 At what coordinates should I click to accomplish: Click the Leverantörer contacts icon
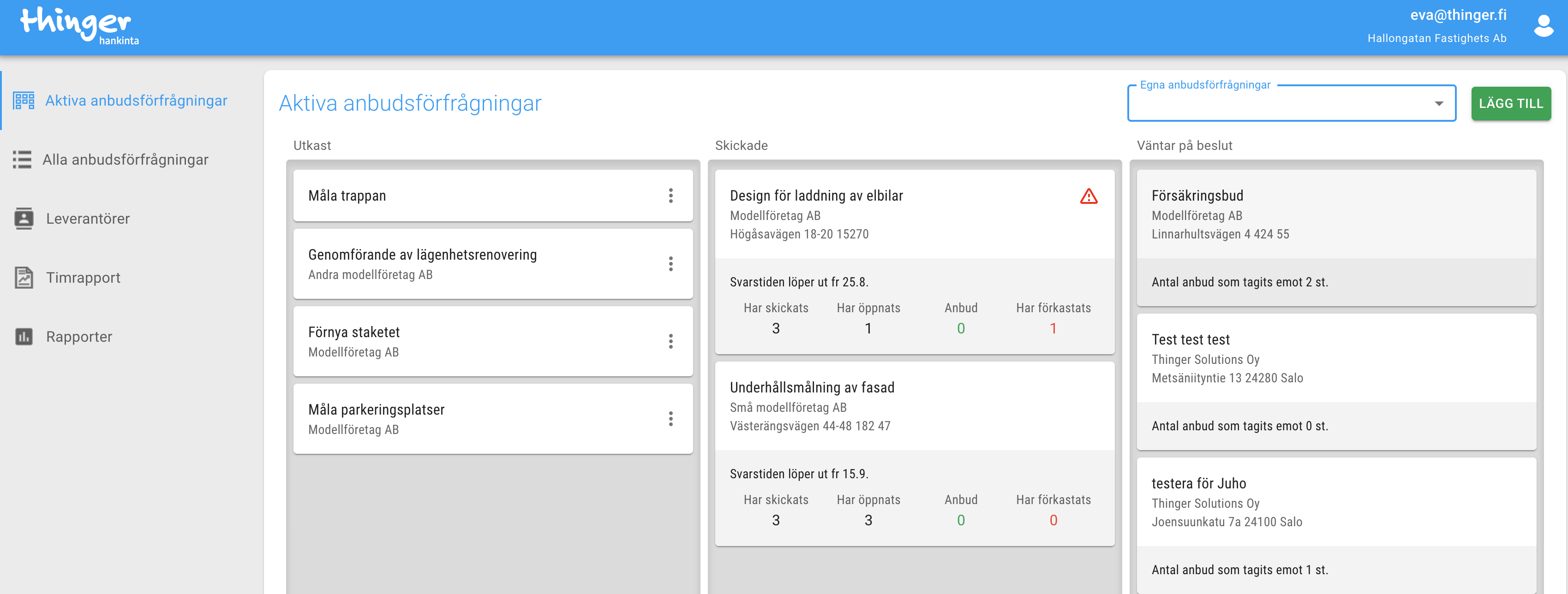[x=24, y=219]
